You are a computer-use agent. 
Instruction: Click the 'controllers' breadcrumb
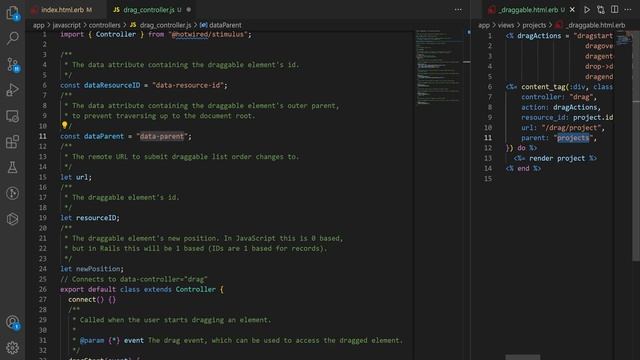[104, 25]
